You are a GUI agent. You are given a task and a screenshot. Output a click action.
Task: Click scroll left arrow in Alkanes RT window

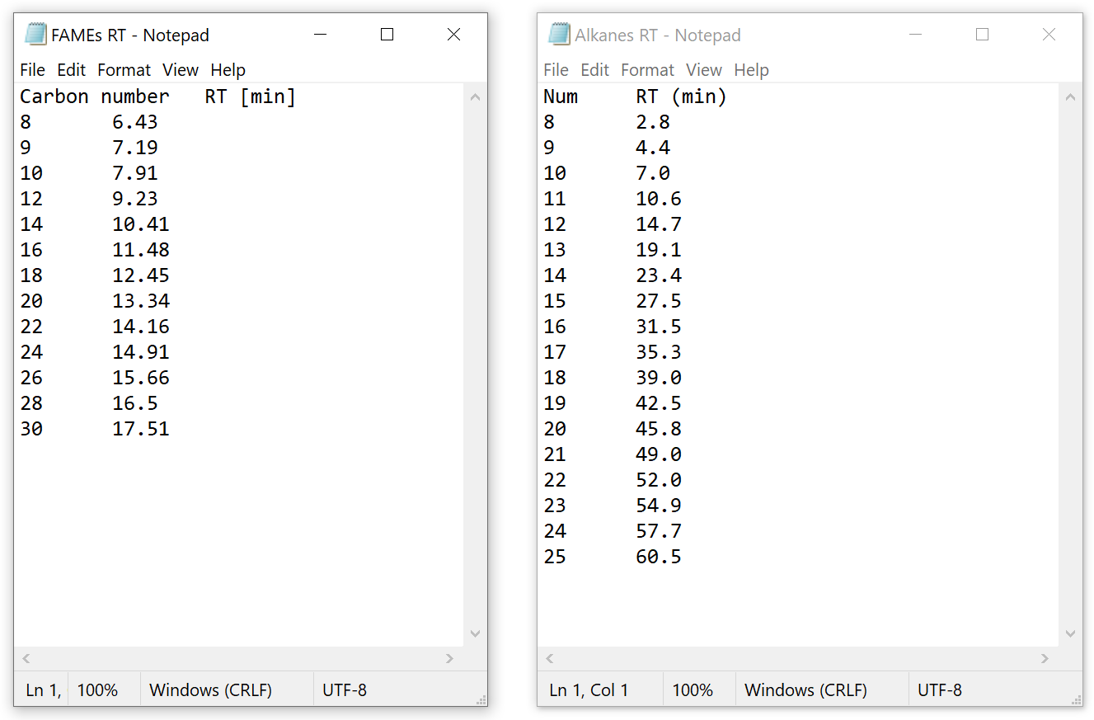[x=550, y=658]
